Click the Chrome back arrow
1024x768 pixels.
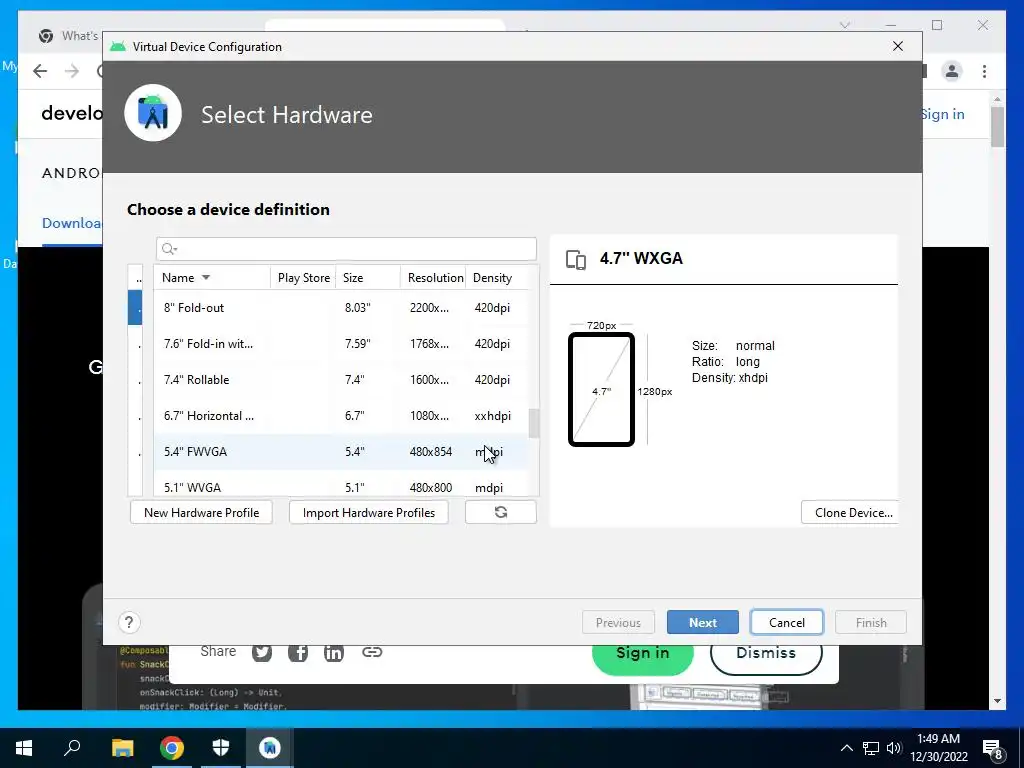[40, 71]
